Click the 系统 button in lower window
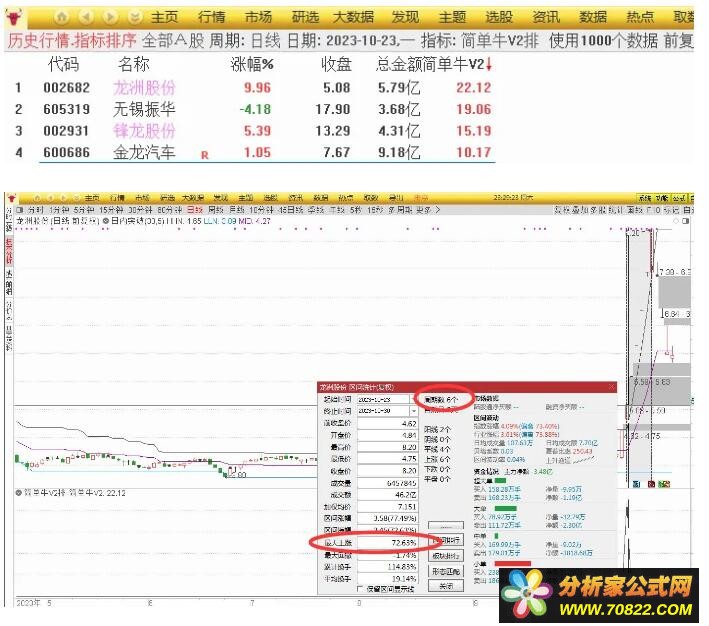The width and height of the screenshot is (709, 626). (644, 198)
